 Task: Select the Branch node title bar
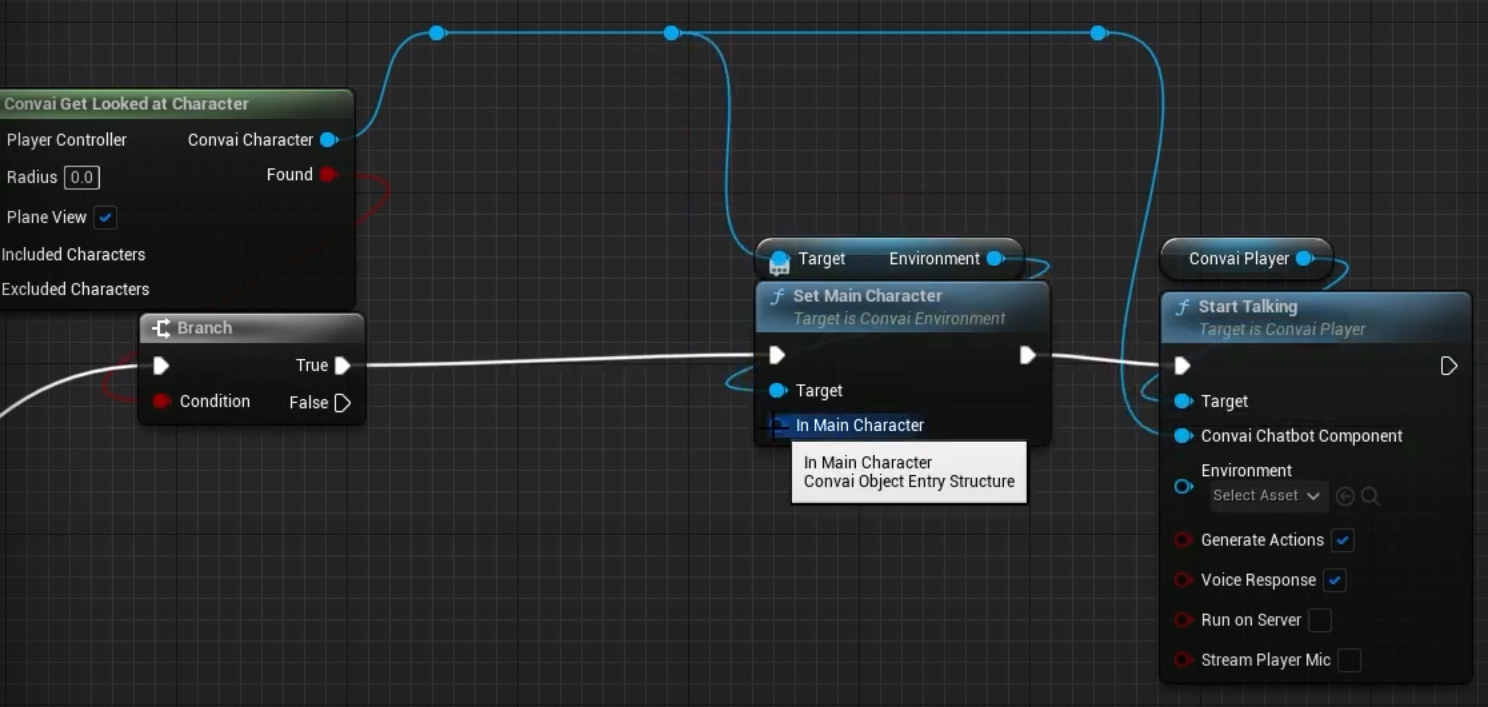coord(251,328)
